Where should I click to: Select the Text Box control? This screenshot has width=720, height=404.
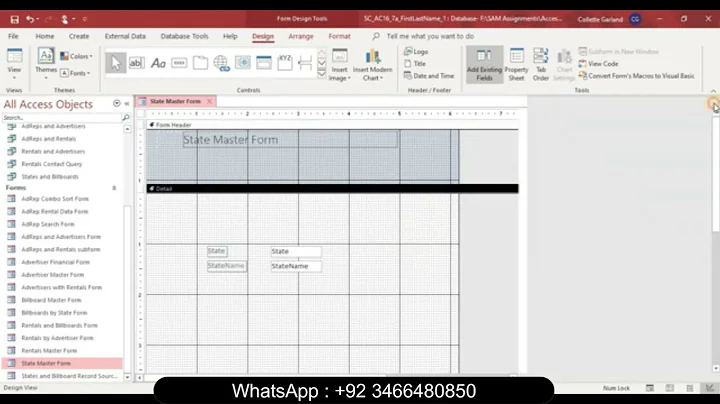[x=137, y=63]
